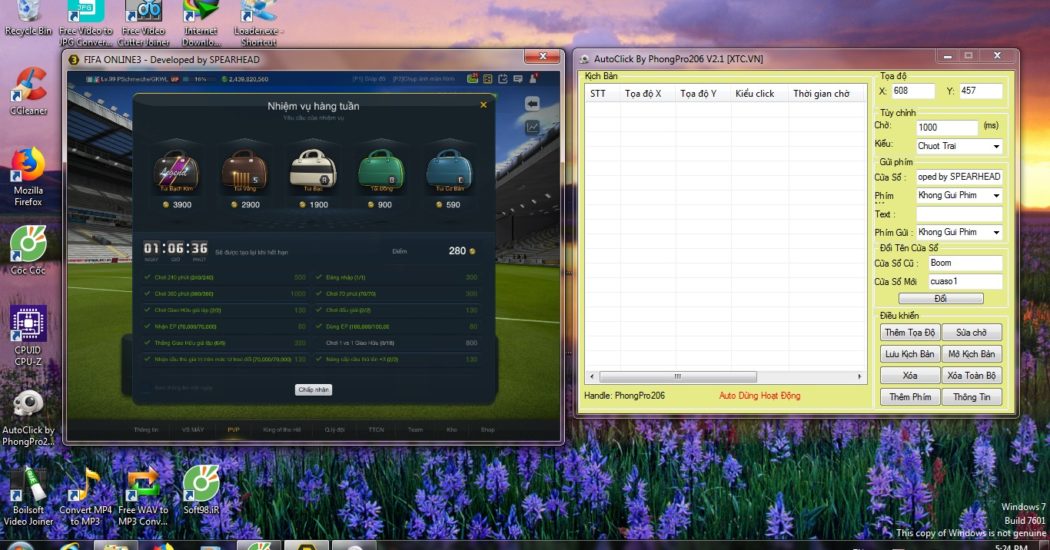Click the X coordinate field showing 608
This screenshot has height=550, width=1050.
click(913, 91)
